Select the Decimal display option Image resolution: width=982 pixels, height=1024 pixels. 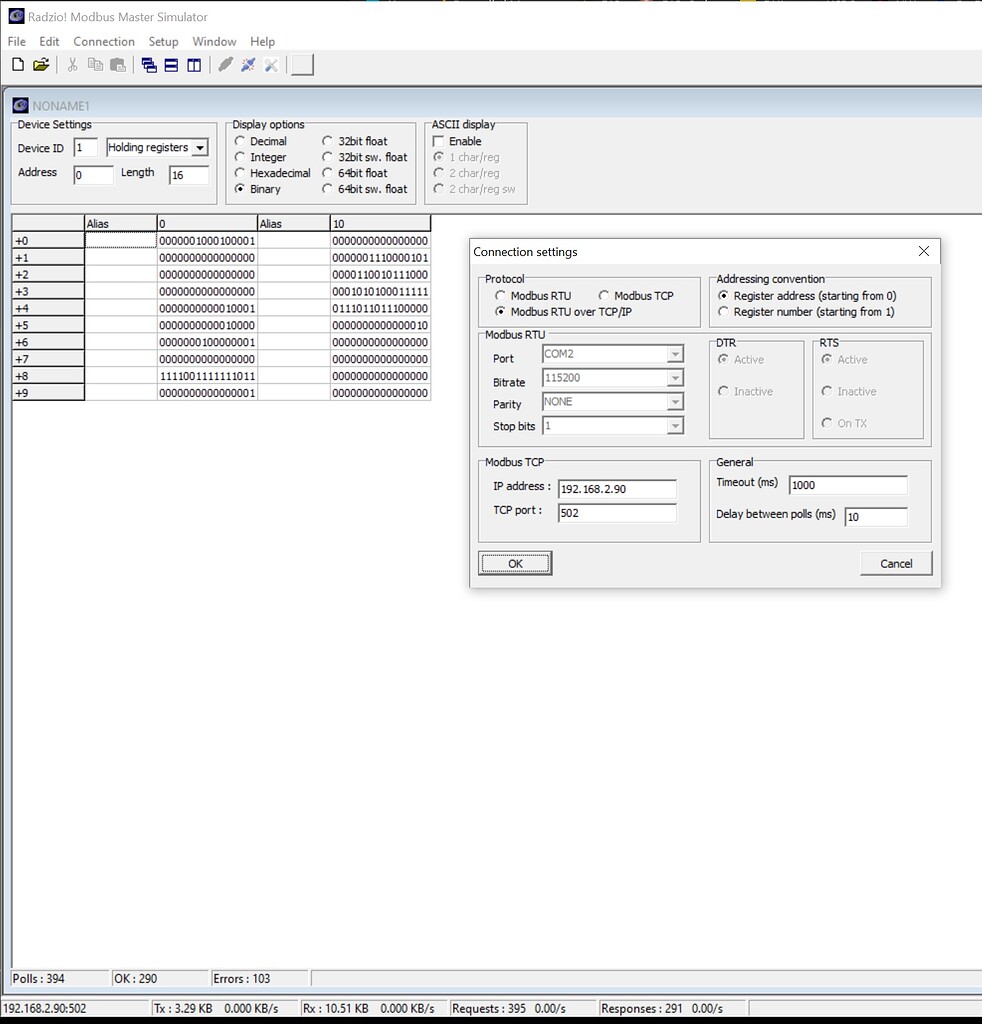(239, 141)
